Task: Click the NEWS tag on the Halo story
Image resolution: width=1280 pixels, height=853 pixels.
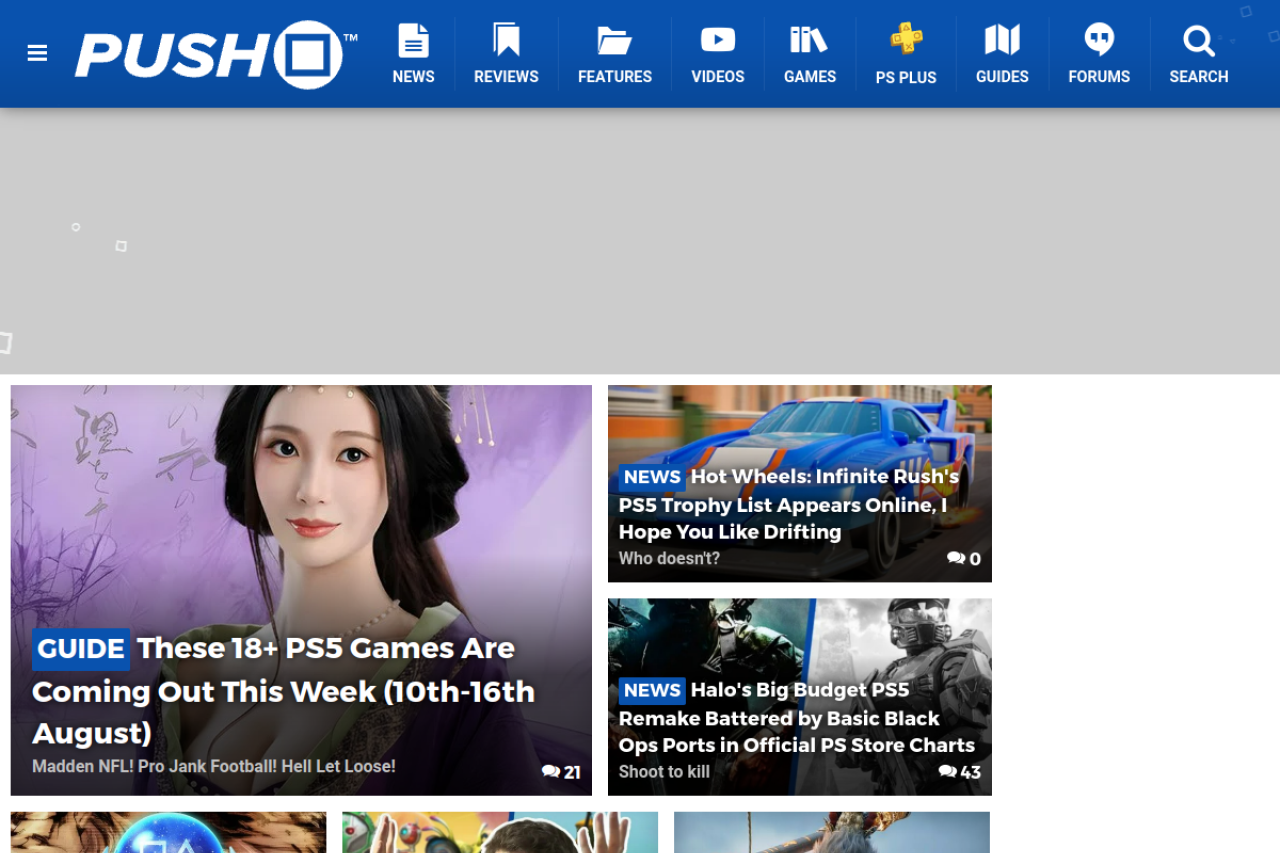Action: coord(652,690)
